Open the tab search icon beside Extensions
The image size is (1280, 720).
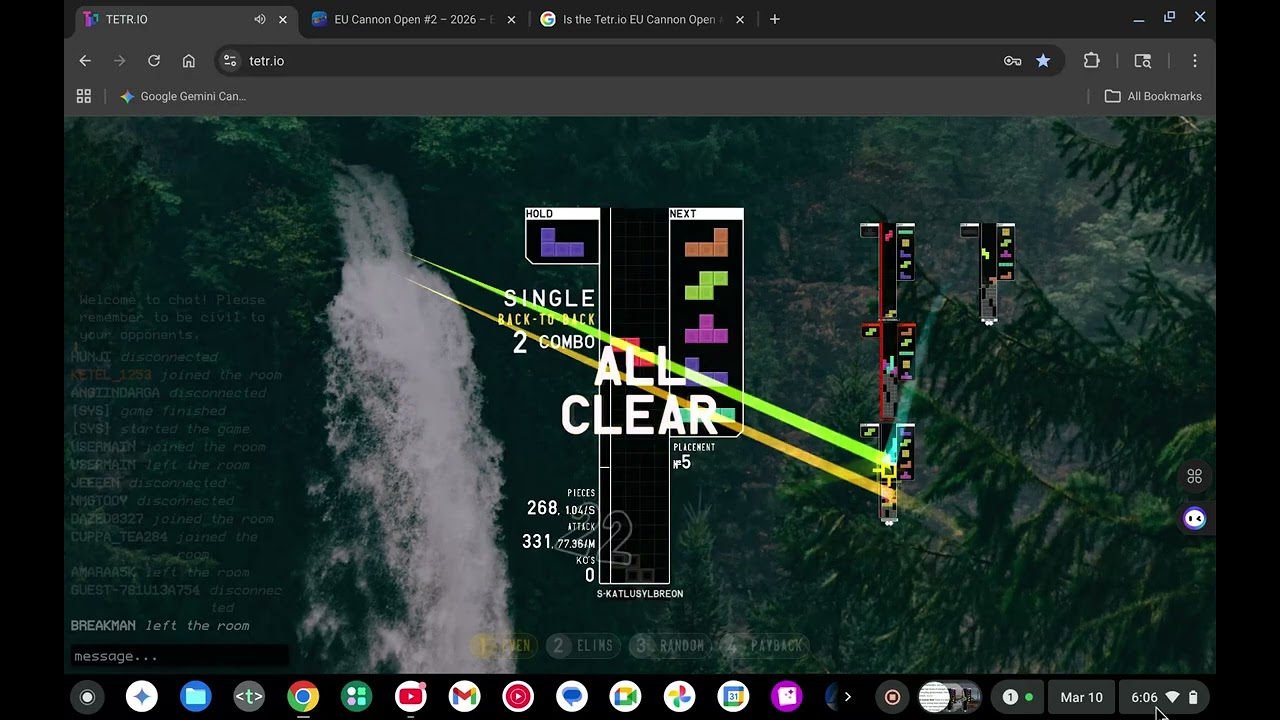(1143, 61)
